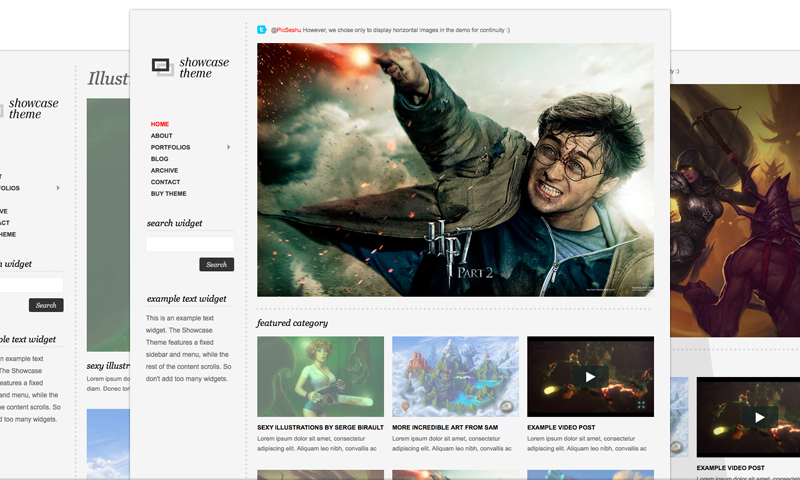
Task: Open 'More Incredible Art From Sam' post title
Action: pyautogui.click(x=445, y=427)
